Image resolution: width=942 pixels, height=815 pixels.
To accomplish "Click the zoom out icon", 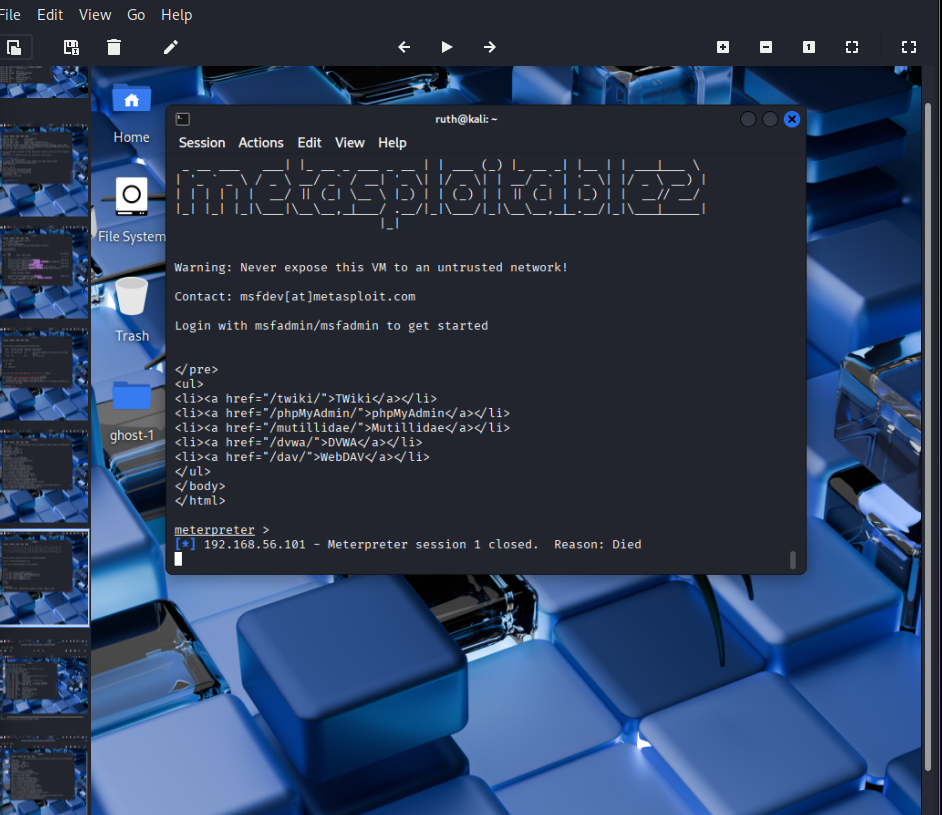I will pos(765,47).
